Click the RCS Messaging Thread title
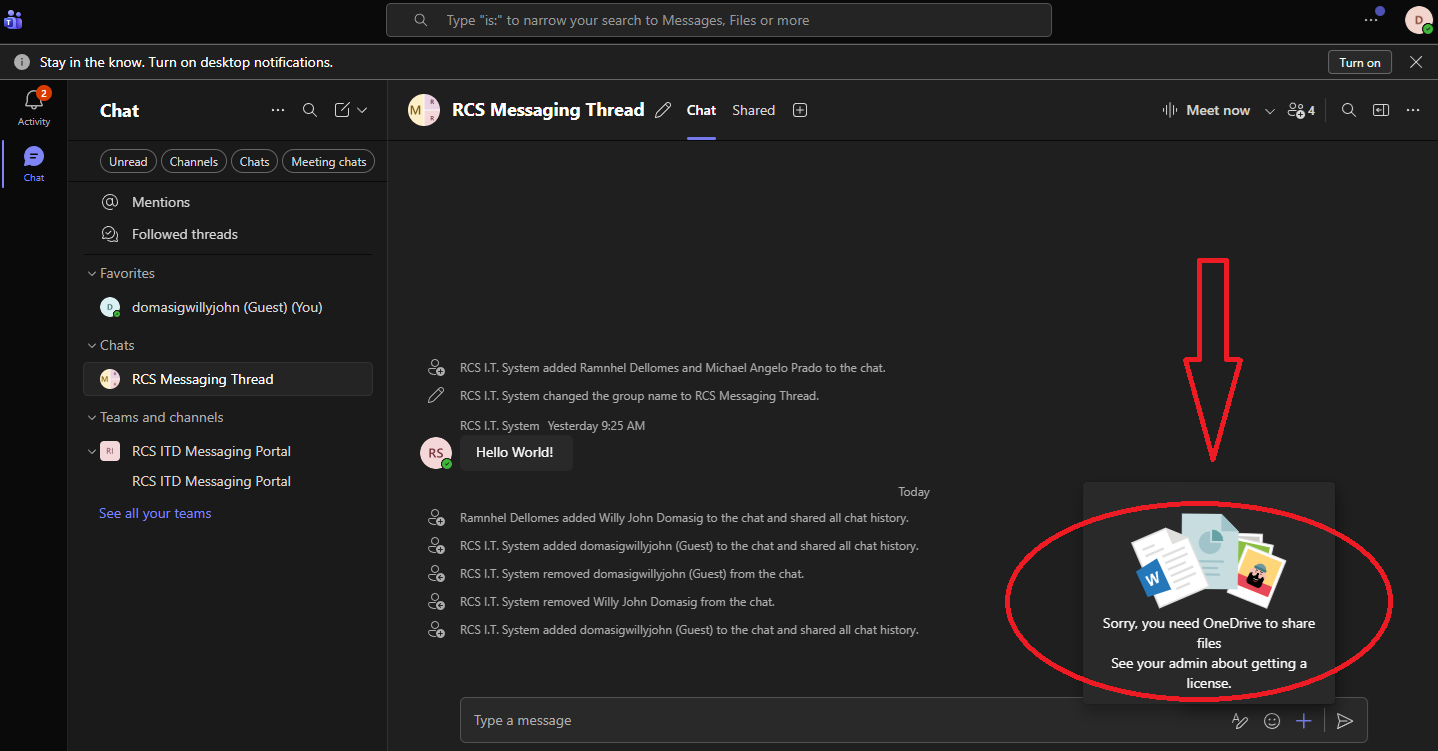The height and width of the screenshot is (751, 1438). [548, 110]
